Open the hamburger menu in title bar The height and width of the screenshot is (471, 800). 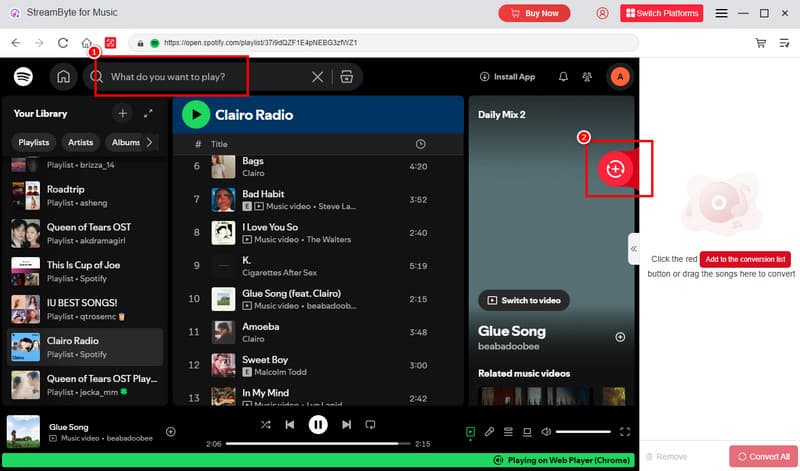[721, 13]
